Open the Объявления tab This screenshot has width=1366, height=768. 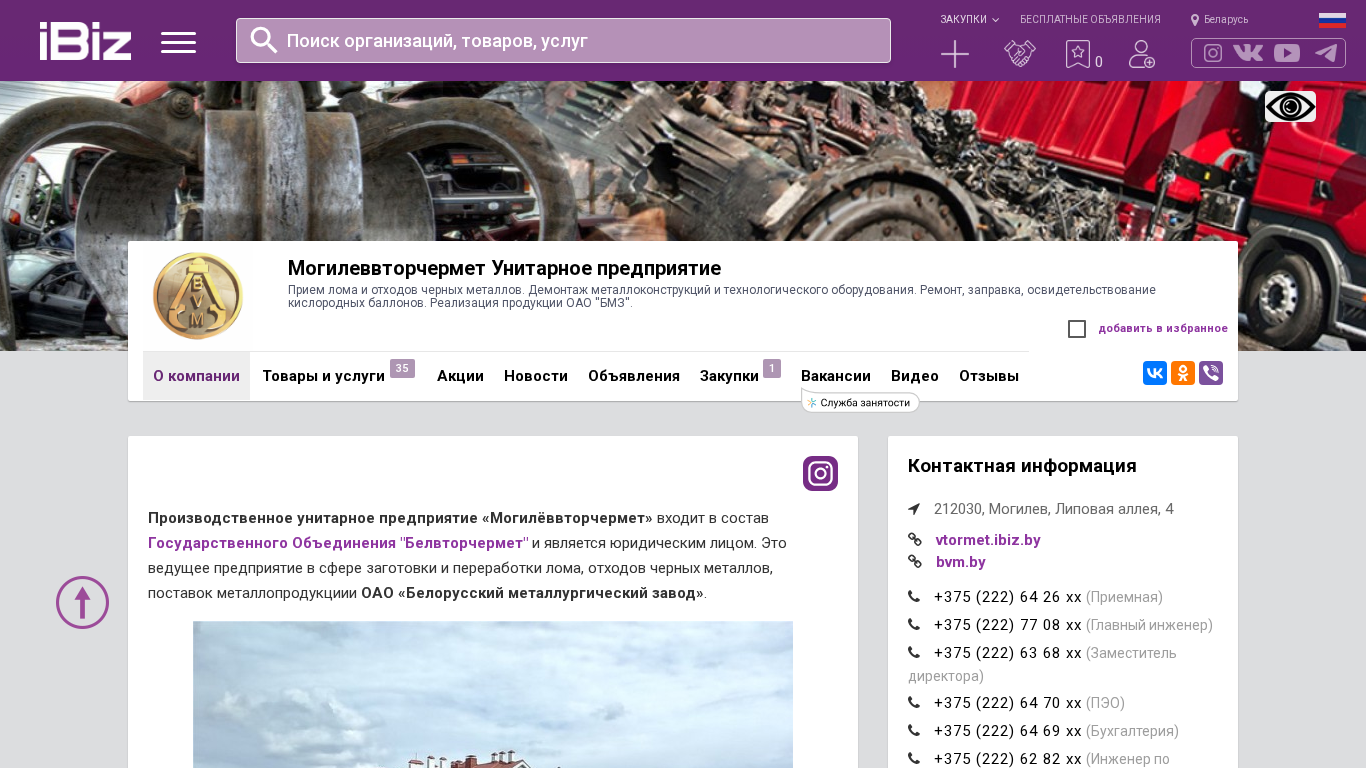click(634, 376)
